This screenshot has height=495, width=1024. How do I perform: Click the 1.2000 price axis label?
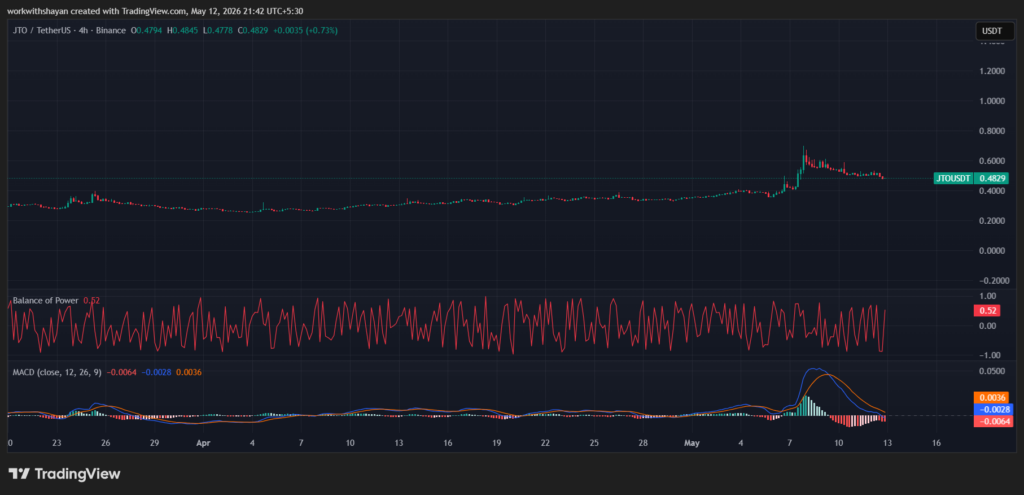(x=991, y=71)
